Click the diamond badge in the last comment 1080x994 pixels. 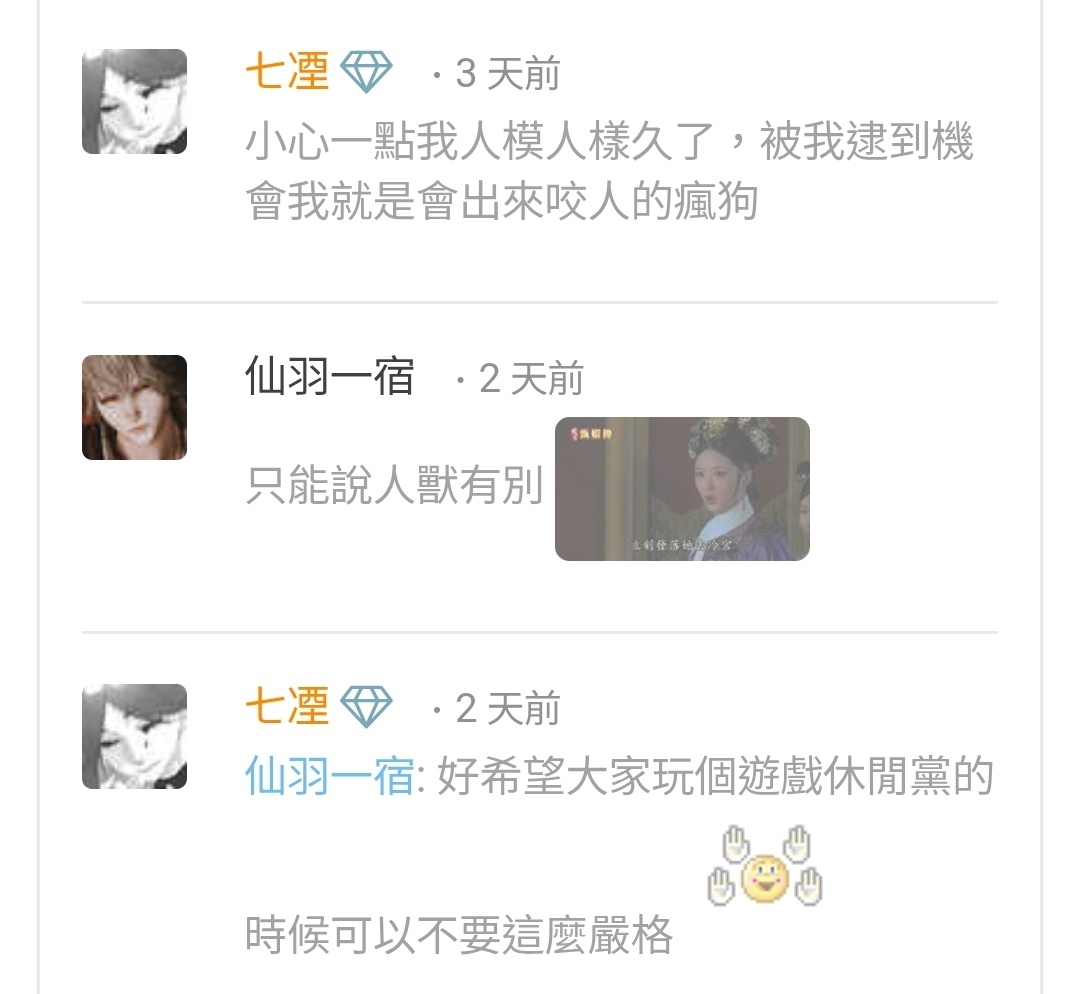[x=366, y=707]
